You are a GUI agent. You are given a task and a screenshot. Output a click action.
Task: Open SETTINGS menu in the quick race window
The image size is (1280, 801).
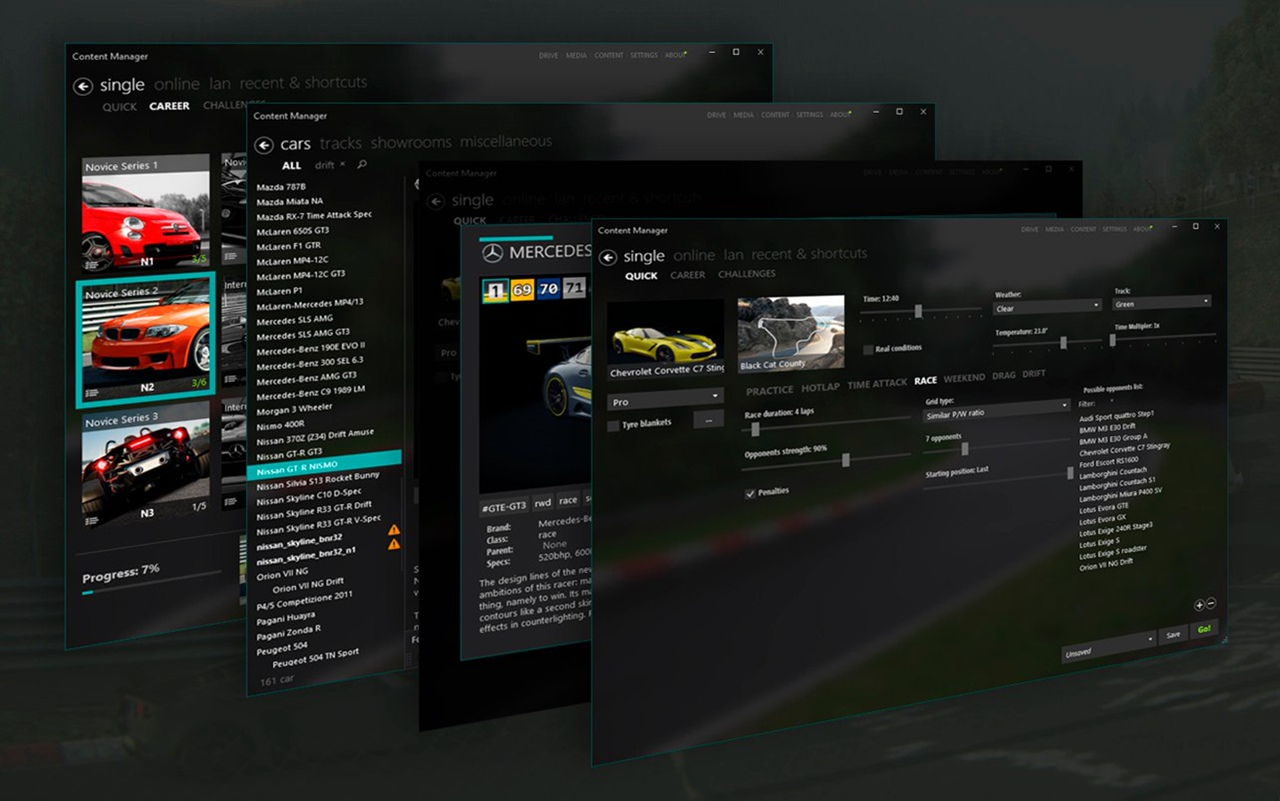[1114, 230]
